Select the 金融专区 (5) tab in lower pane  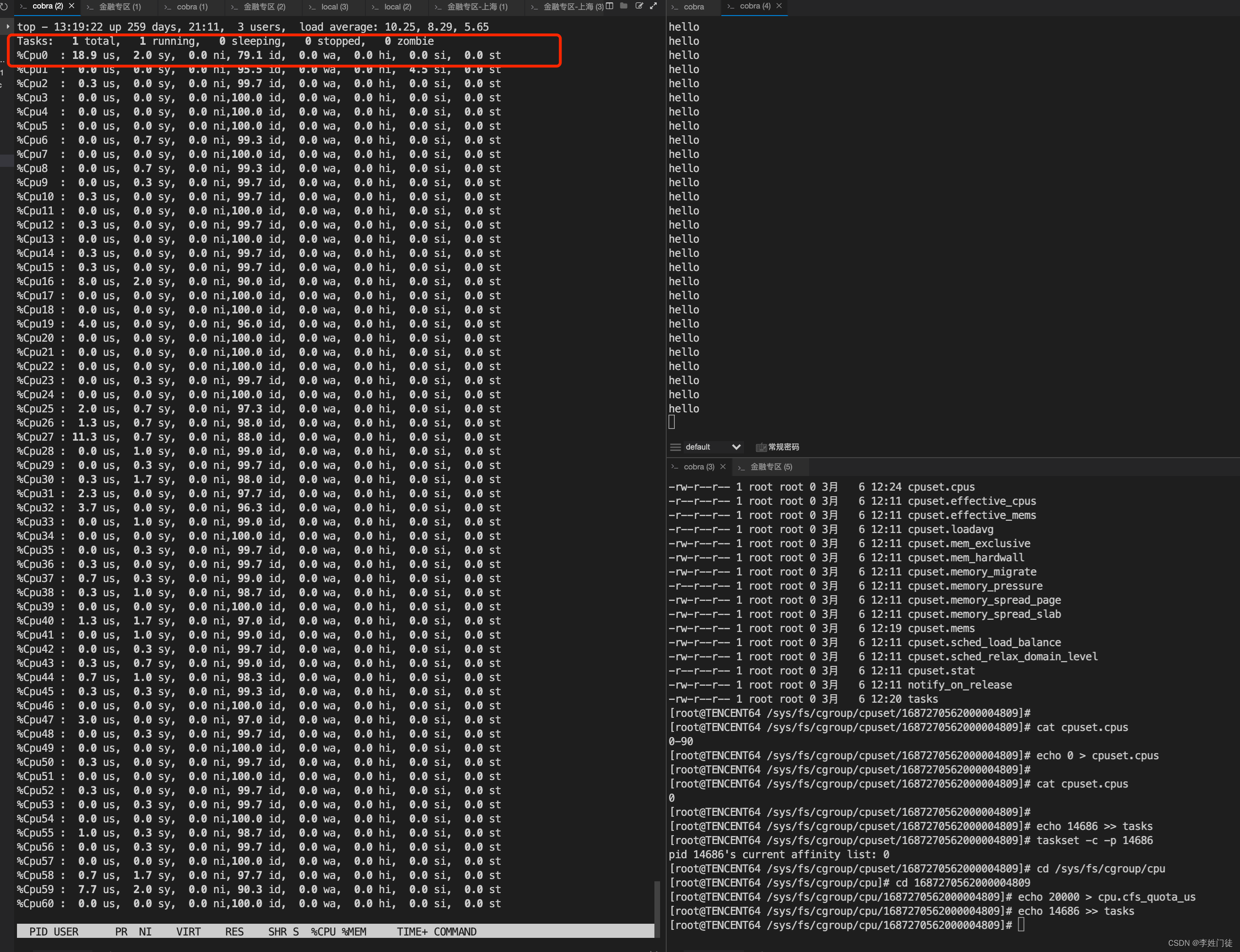(x=771, y=467)
